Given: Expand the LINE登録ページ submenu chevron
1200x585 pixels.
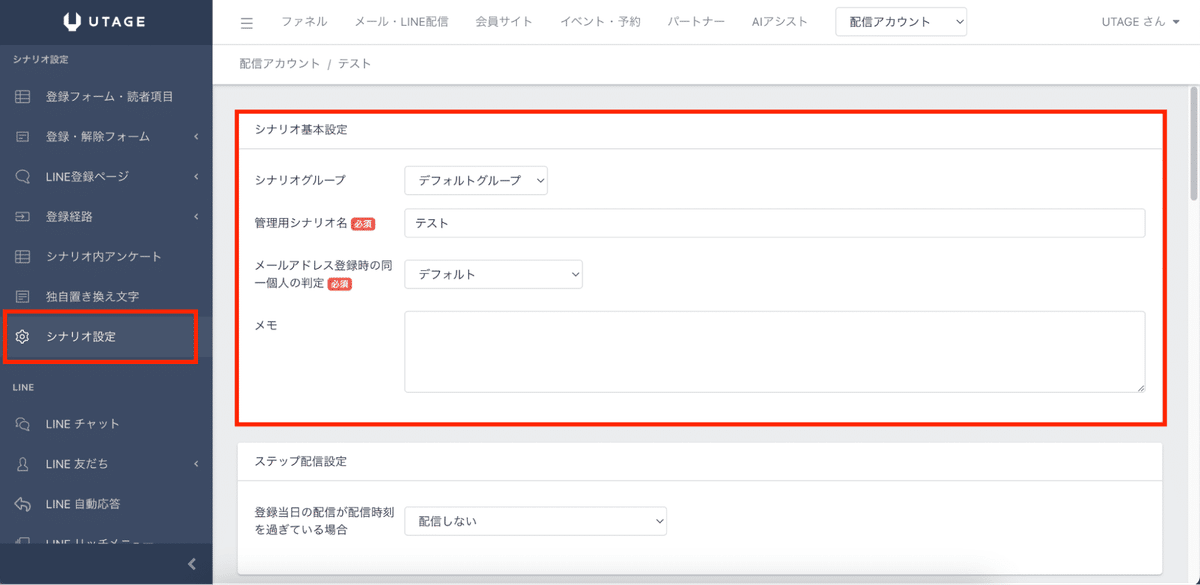Looking at the screenshot, I should coord(196,177).
